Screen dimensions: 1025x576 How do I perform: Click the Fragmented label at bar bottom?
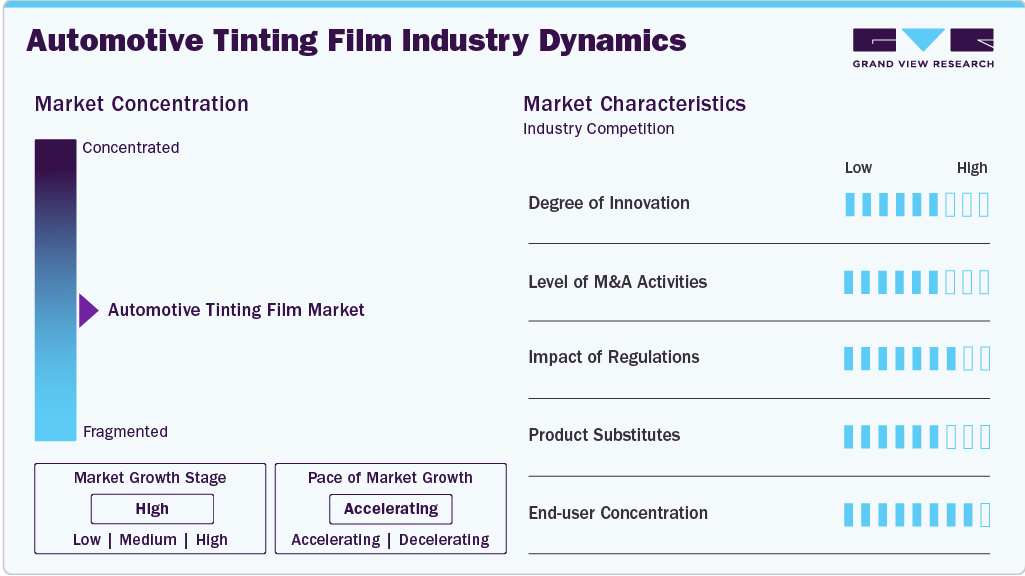click(x=125, y=432)
